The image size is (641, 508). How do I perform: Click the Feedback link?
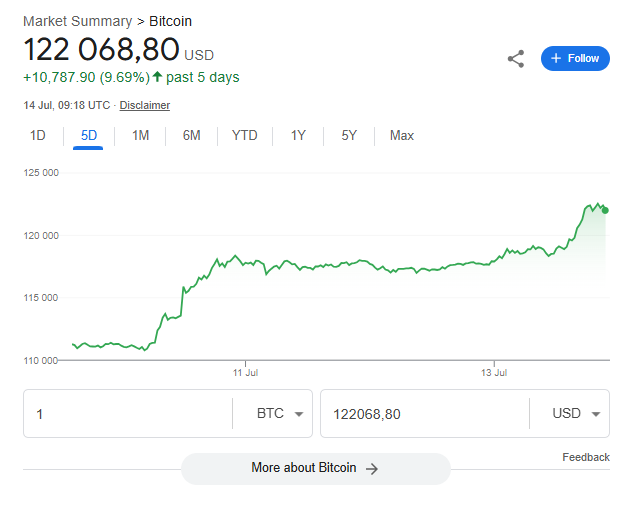[x=585, y=457]
